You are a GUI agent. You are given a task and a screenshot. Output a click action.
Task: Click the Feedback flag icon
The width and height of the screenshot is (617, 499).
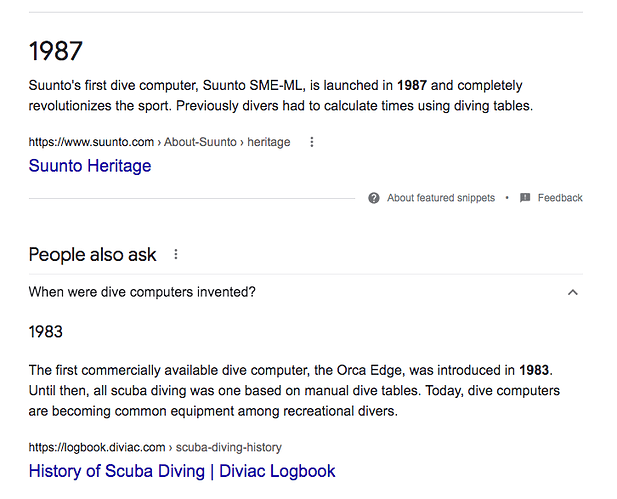click(525, 198)
